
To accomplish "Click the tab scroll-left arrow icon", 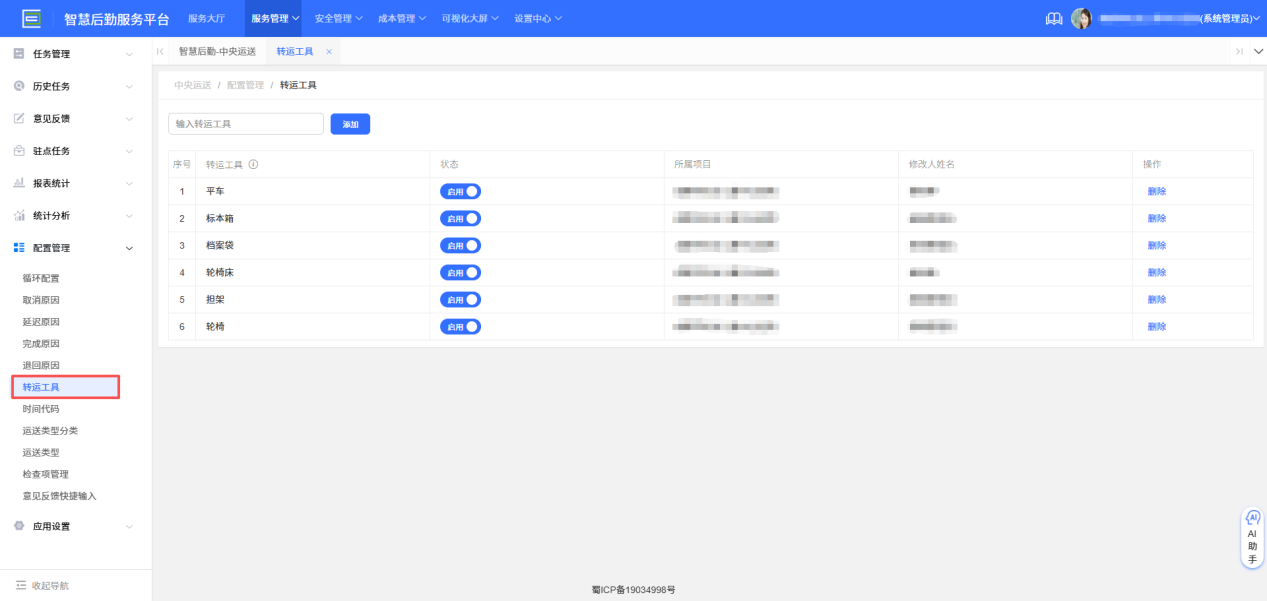I will [x=160, y=52].
